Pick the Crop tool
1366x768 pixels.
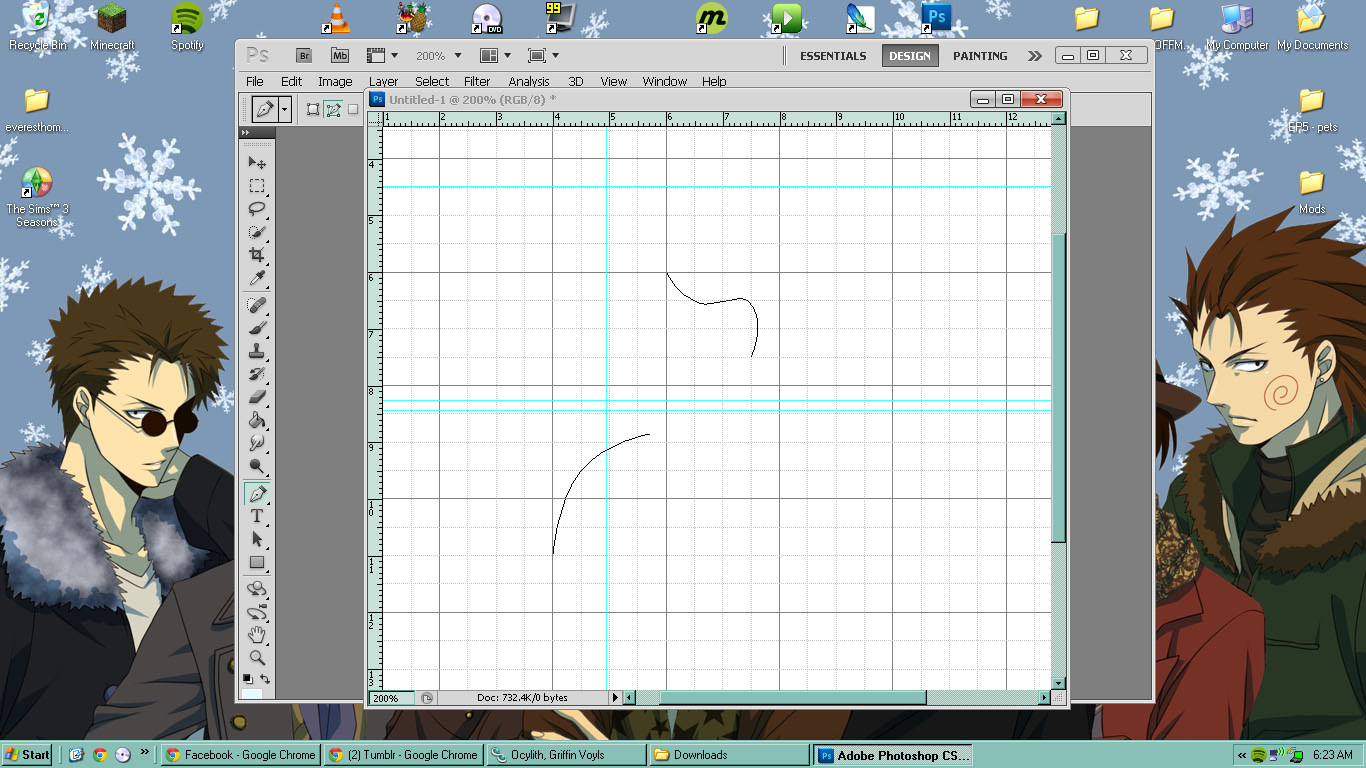pyautogui.click(x=257, y=255)
